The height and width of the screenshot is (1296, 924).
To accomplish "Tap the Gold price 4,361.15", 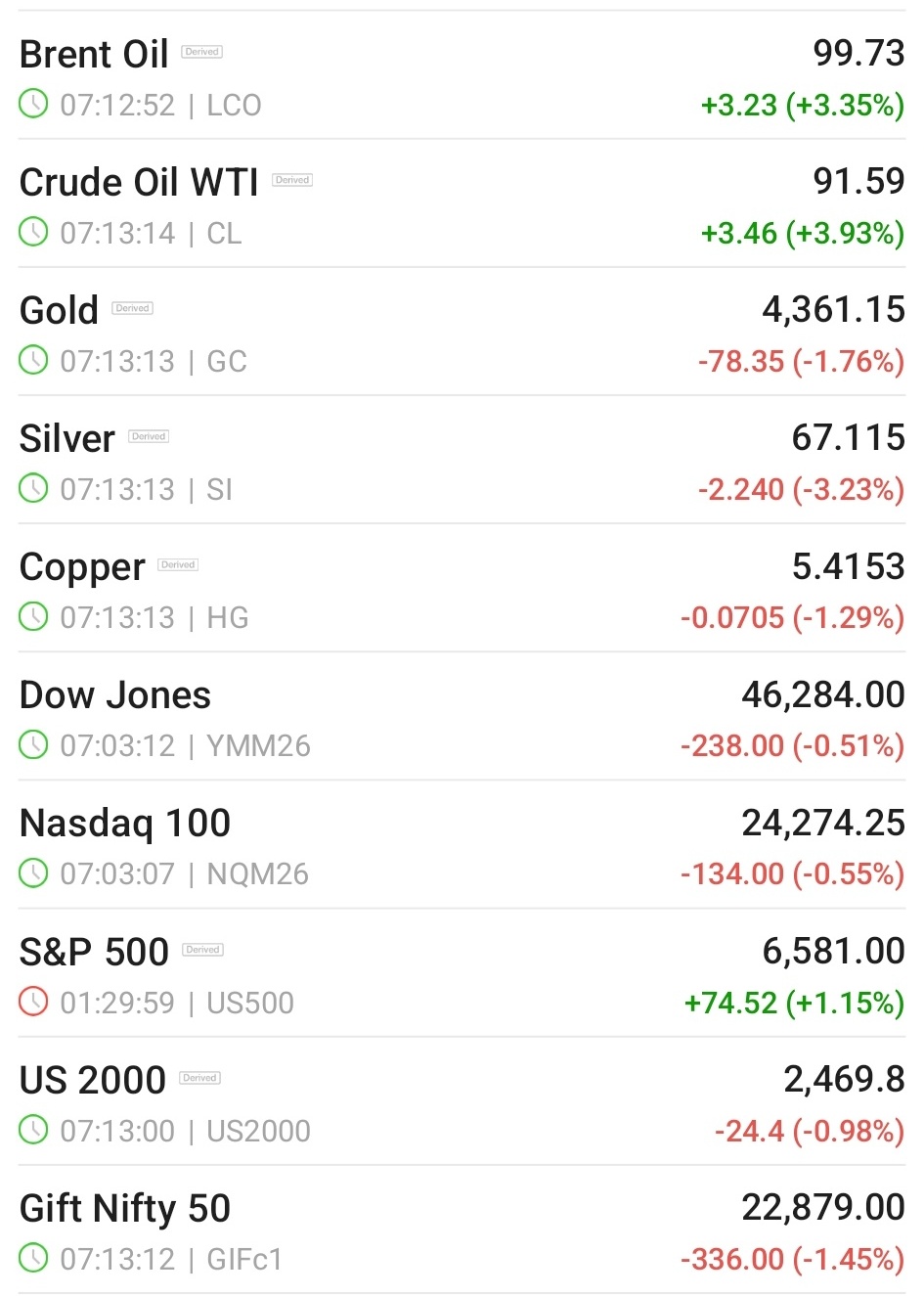I will pyautogui.click(x=833, y=310).
